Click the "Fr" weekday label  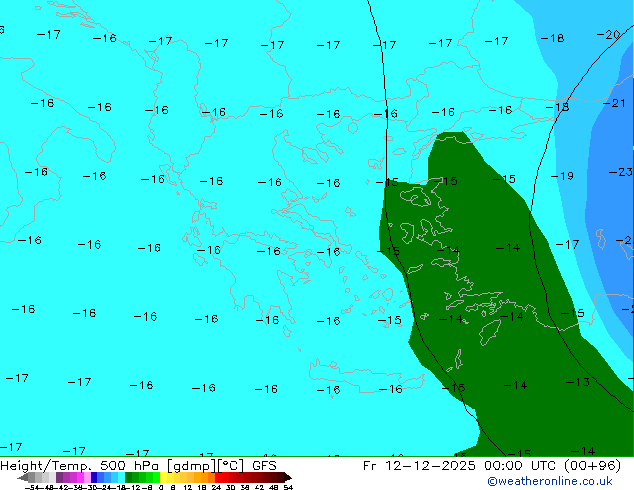[x=370, y=466]
